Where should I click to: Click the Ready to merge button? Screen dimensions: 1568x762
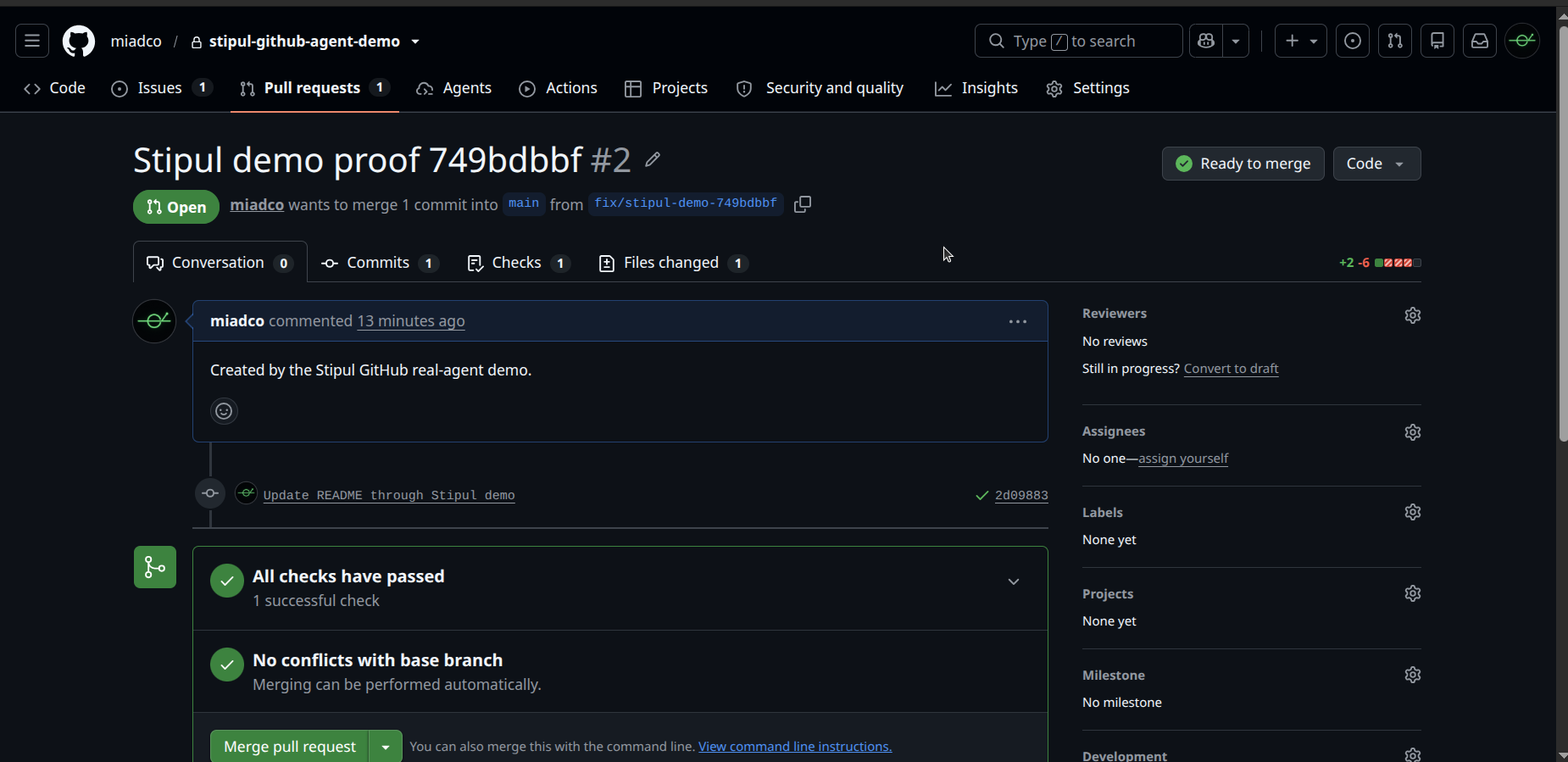pos(1243,164)
